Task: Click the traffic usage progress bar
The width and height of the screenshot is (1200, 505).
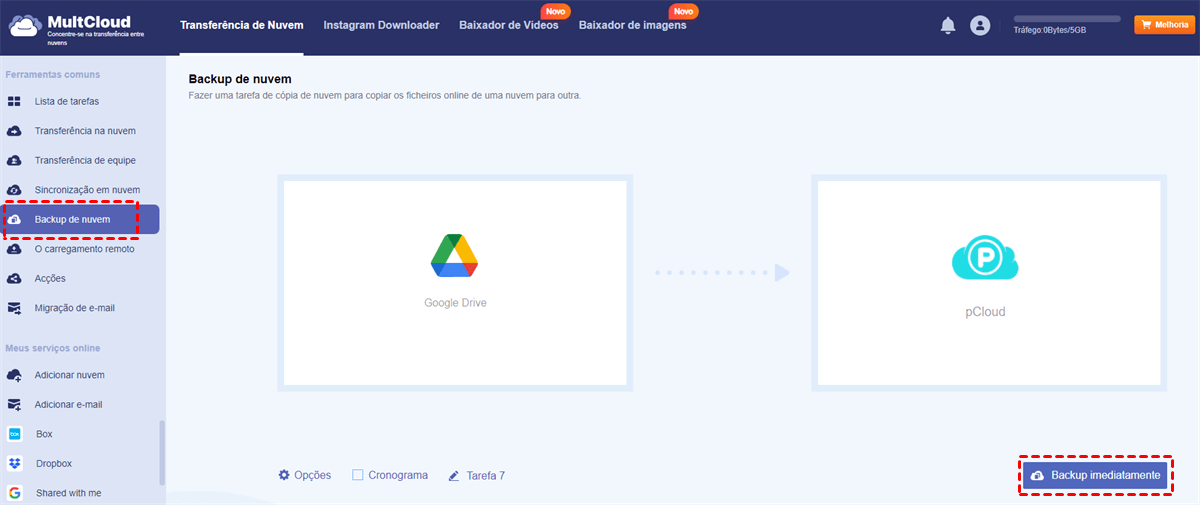Action: 1067,18
